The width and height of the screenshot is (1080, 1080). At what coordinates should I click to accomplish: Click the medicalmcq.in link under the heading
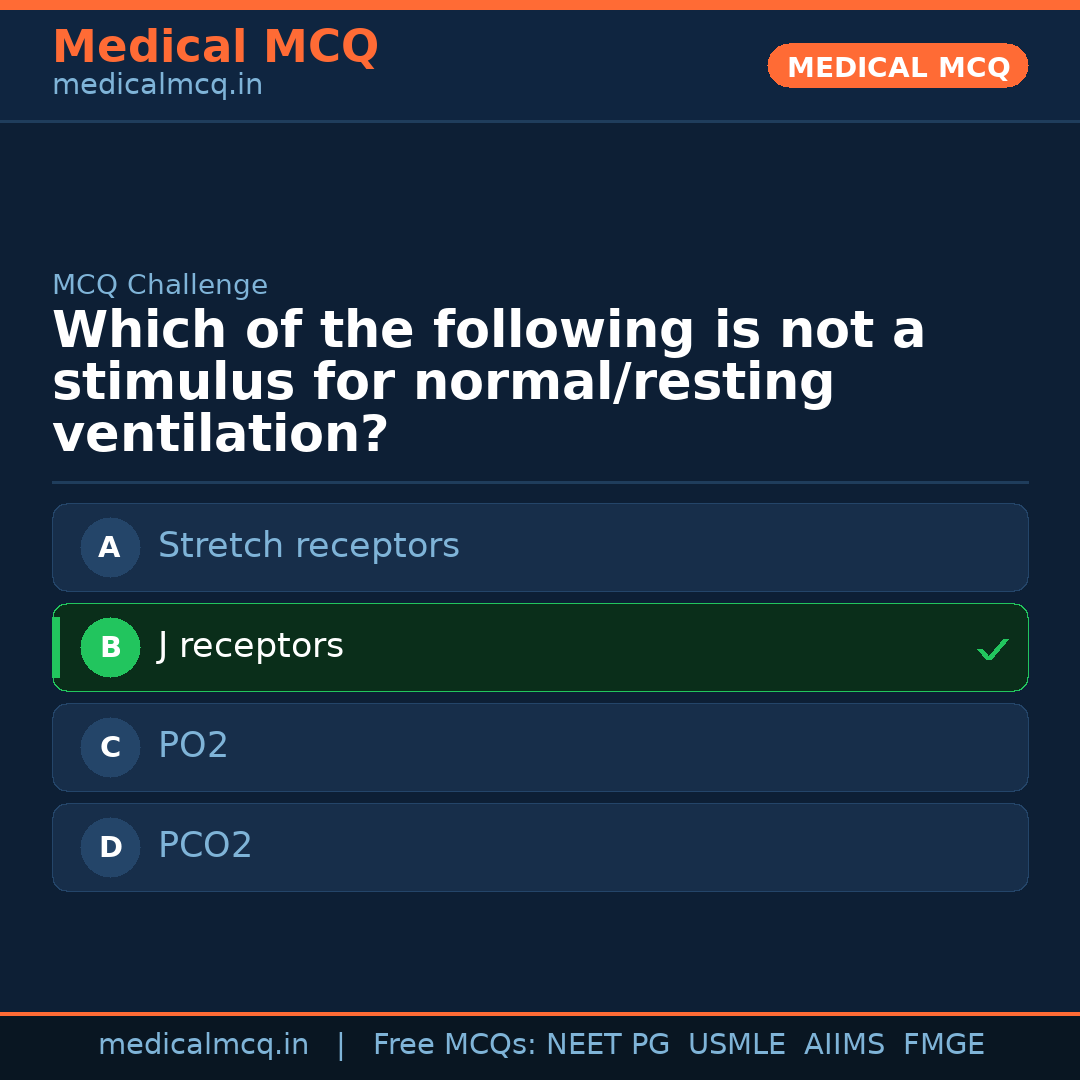157,84
